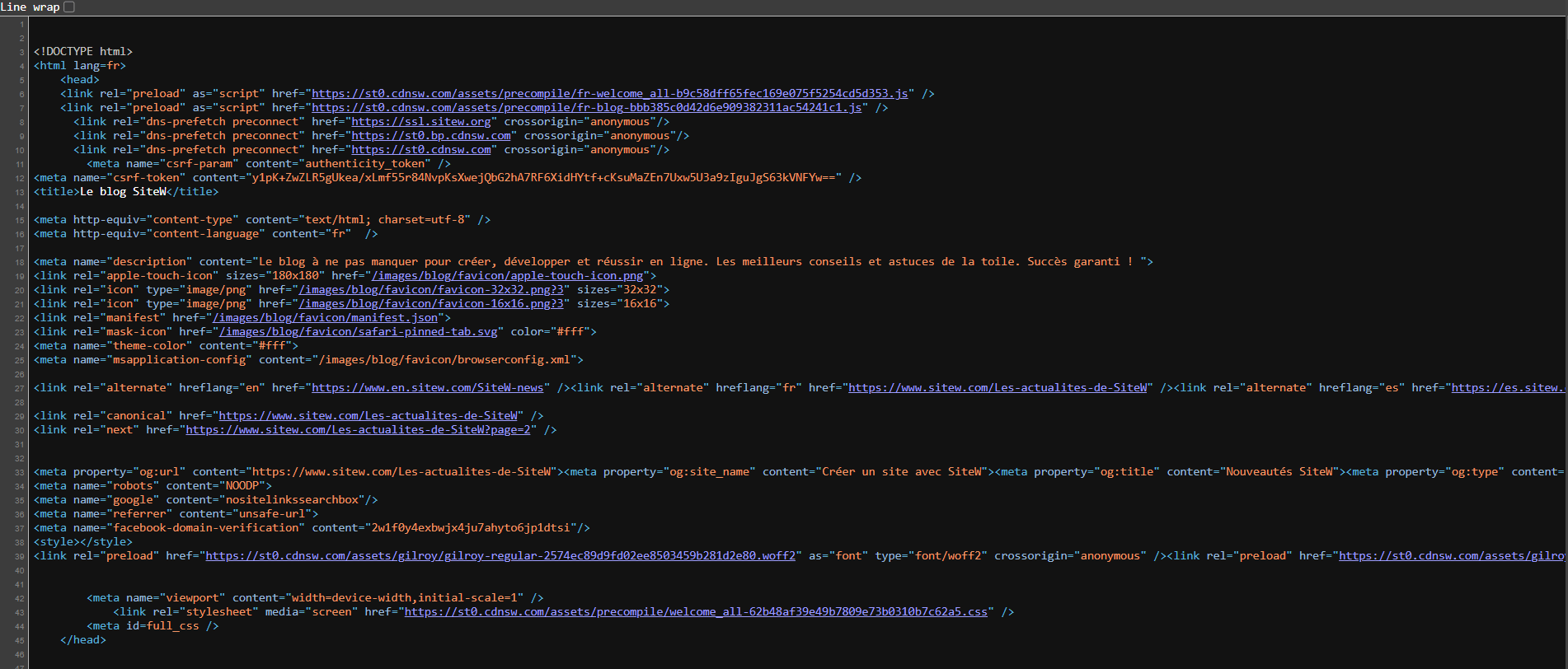Follow the hreflang fr alternate link
1568x669 pixels.
click(998, 388)
